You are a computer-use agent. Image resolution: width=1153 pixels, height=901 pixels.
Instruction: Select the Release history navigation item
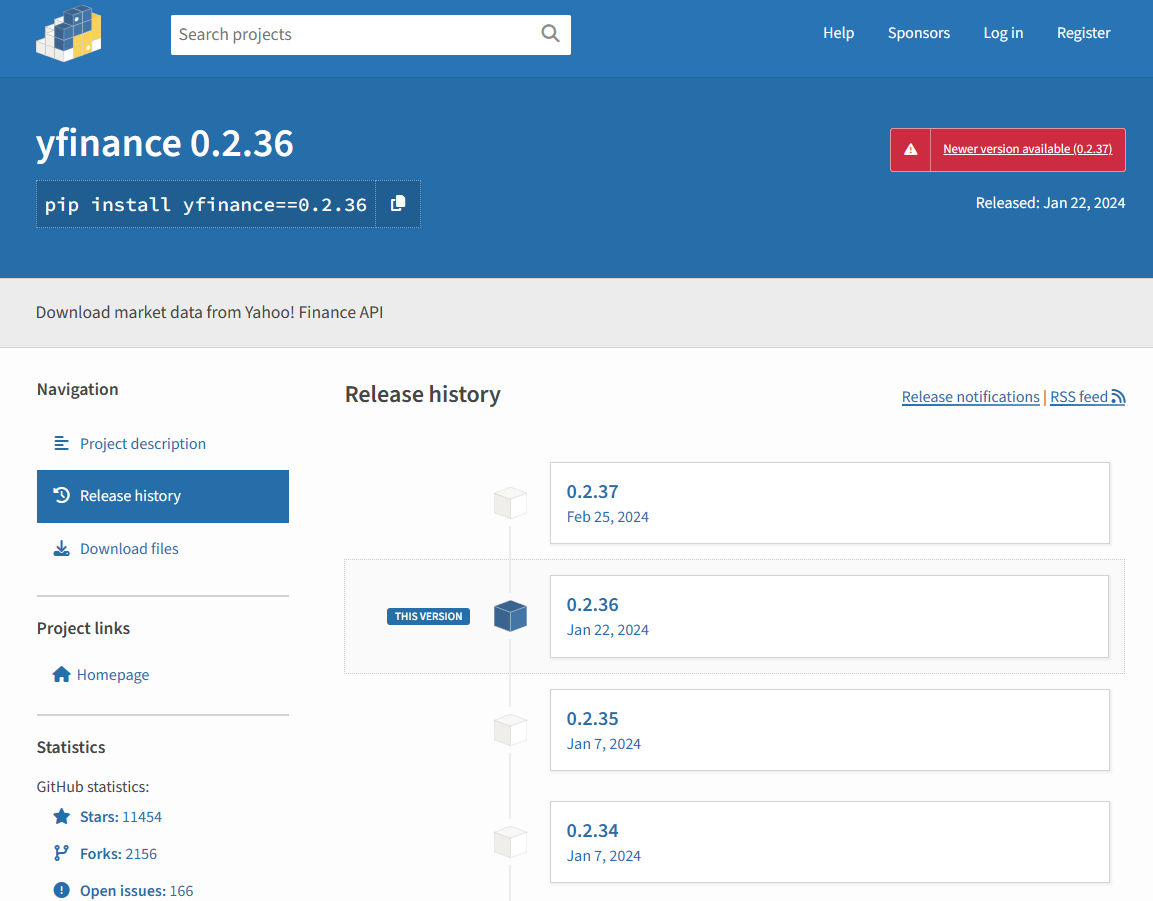130,495
